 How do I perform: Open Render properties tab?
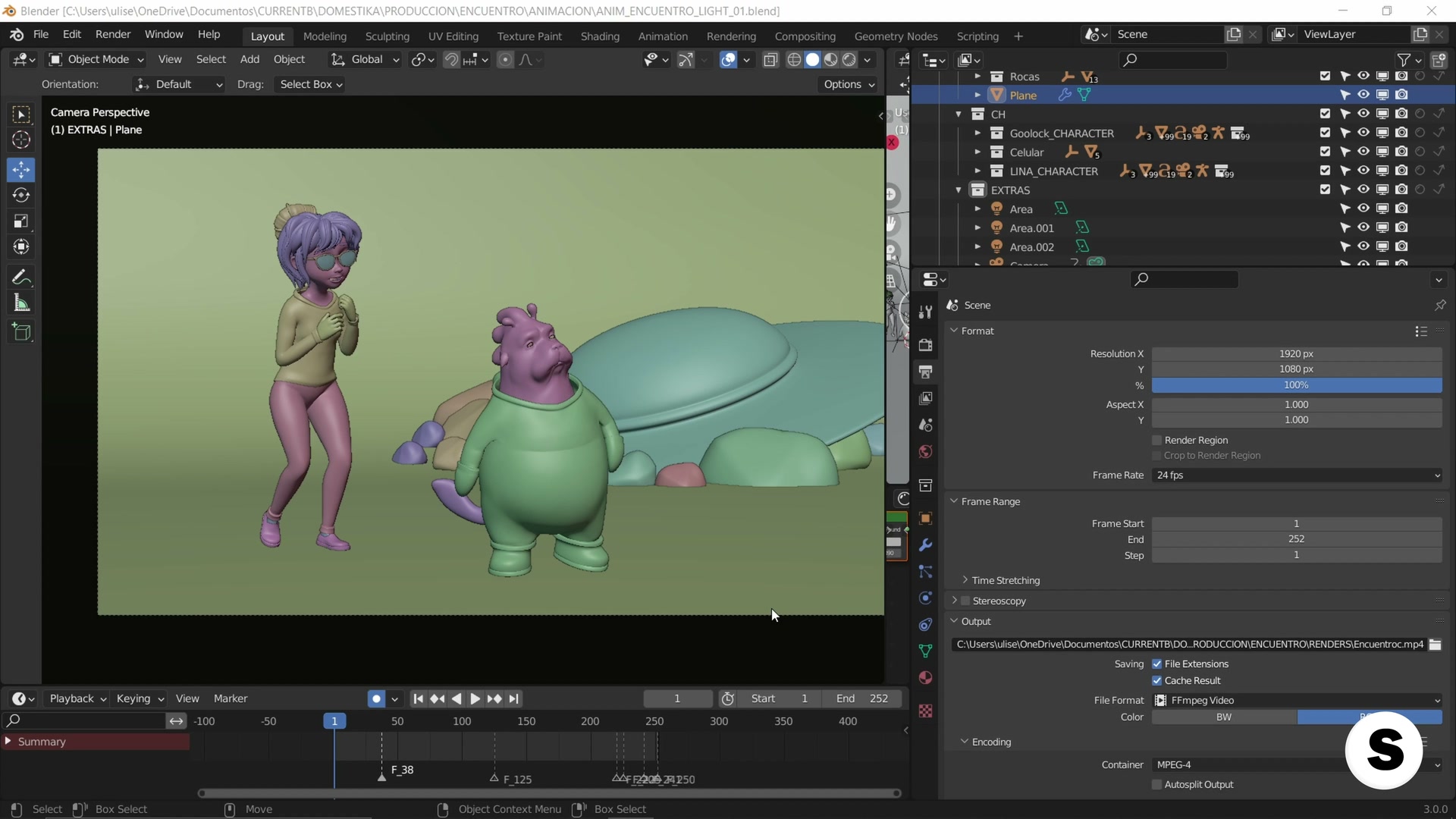tap(925, 345)
